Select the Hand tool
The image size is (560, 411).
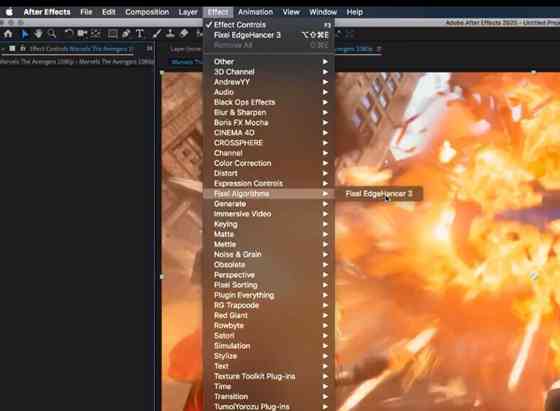coord(38,34)
